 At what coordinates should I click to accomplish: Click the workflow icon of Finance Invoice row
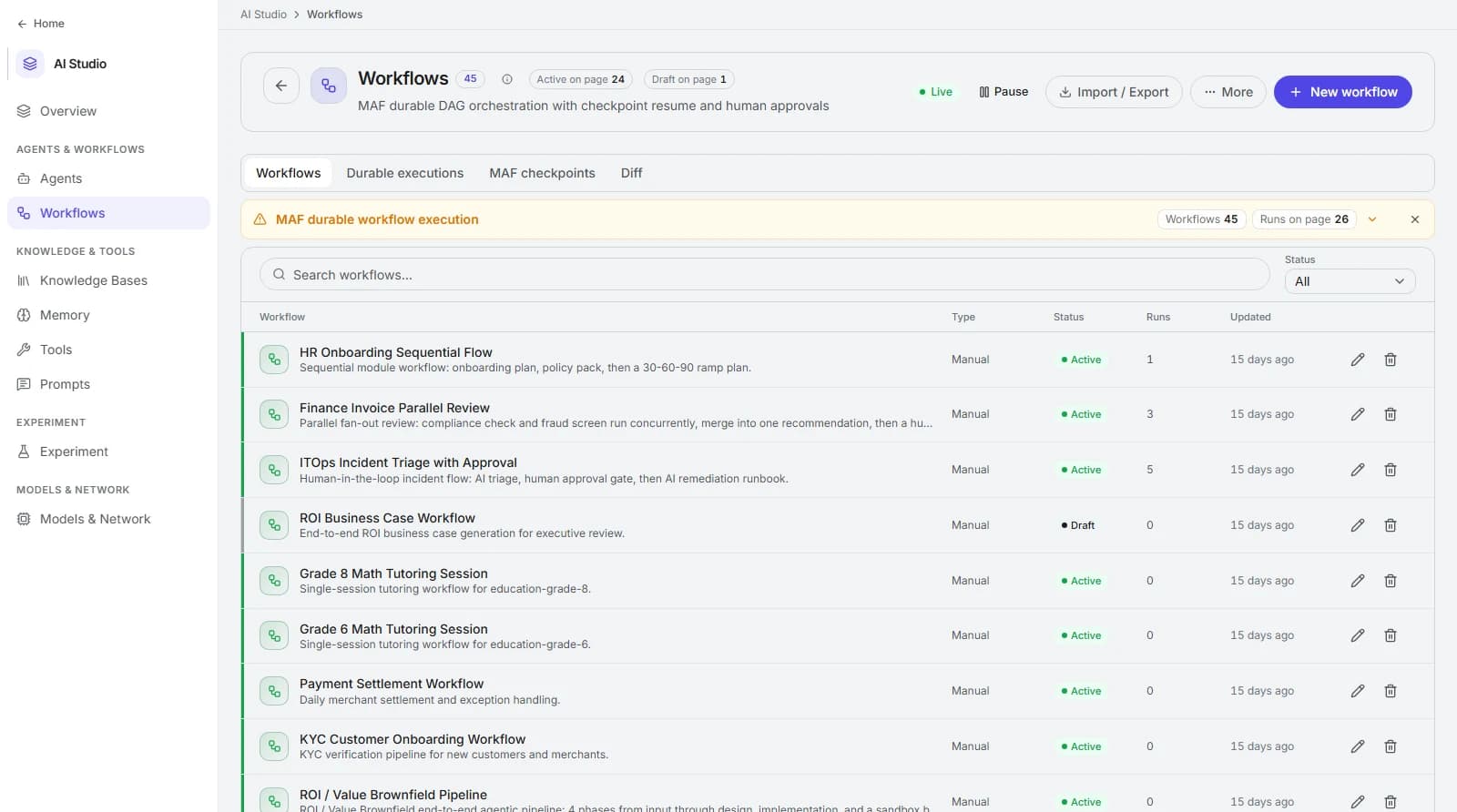[274, 414]
